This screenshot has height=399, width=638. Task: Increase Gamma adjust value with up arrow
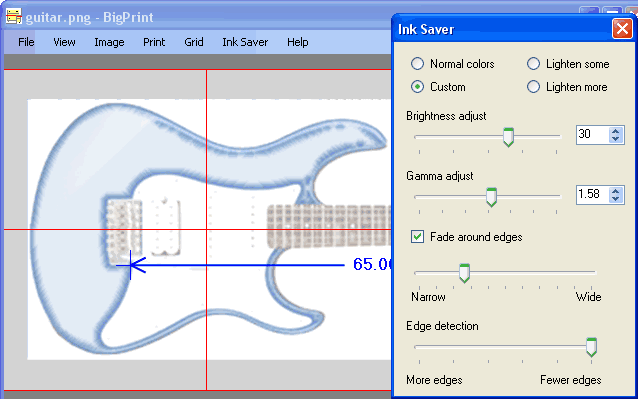click(x=616, y=191)
